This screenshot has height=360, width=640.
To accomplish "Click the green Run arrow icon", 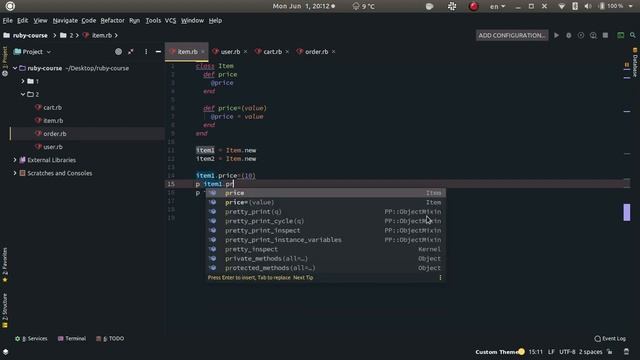I will click(x=556, y=36).
